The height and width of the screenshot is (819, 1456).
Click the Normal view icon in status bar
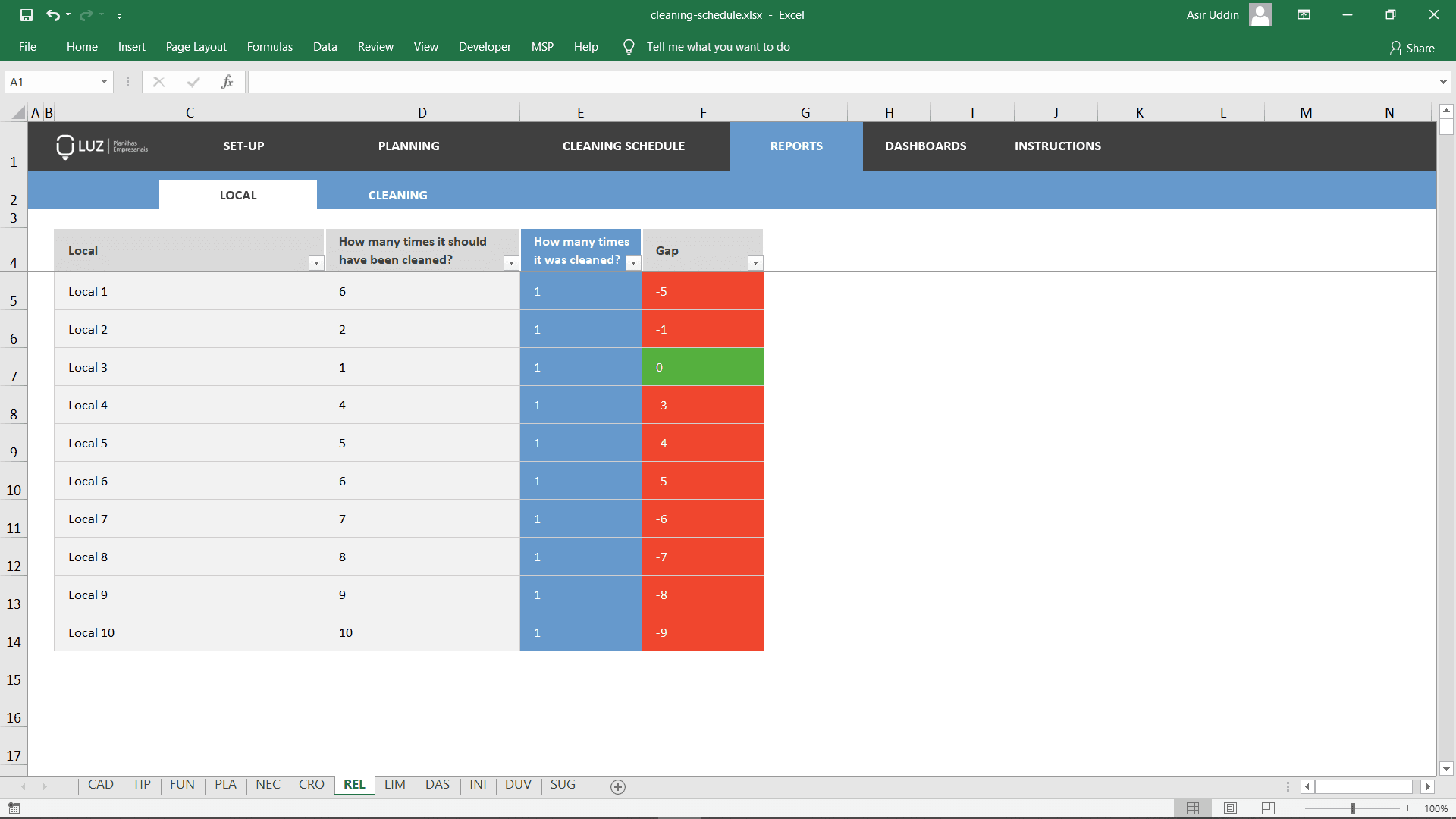click(x=1193, y=808)
